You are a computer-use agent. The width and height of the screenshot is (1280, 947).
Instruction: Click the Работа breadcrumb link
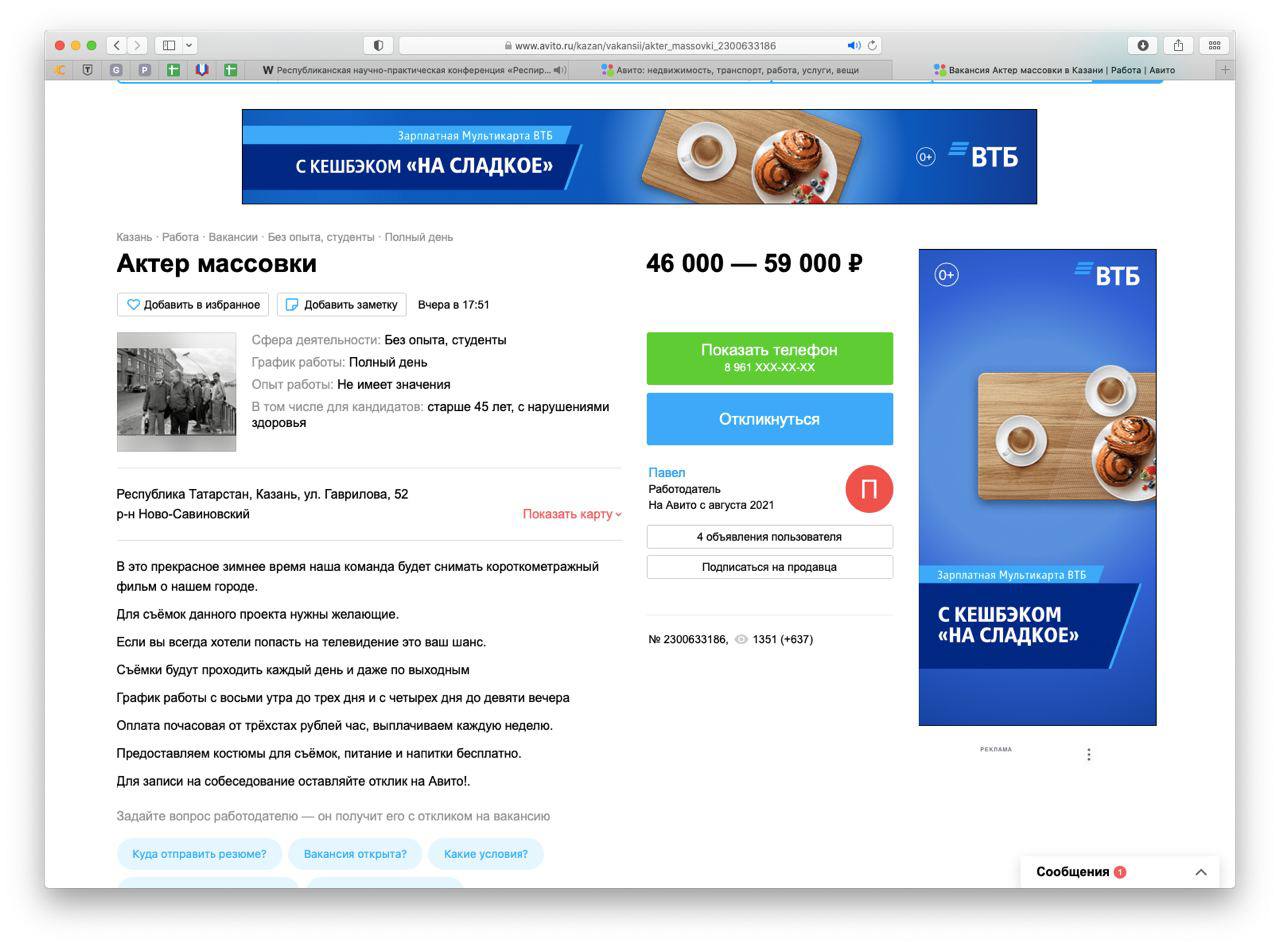click(x=180, y=237)
